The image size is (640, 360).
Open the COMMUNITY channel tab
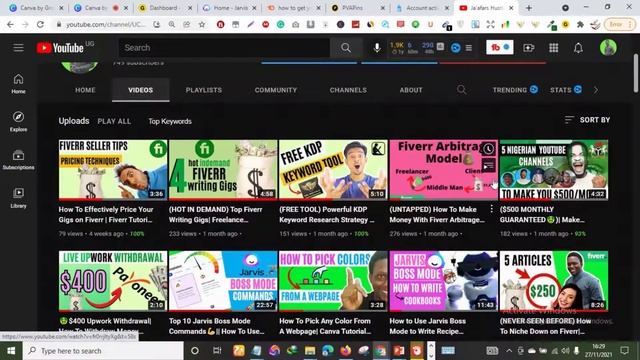click(276, 90)
